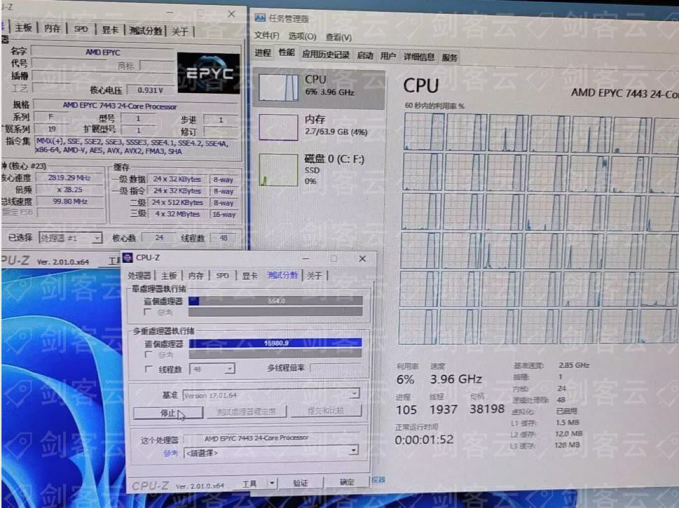Click the 测试处理器稳定度 button

(x=246, y=412)
